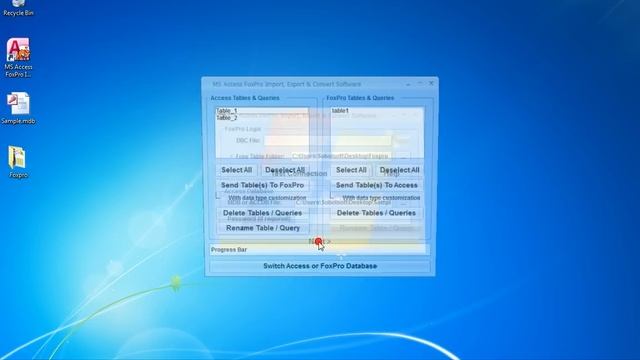Viewport: 640px width, 360px height.
Task: Click Deselect All under Access tables
Action: coord(285,170)
